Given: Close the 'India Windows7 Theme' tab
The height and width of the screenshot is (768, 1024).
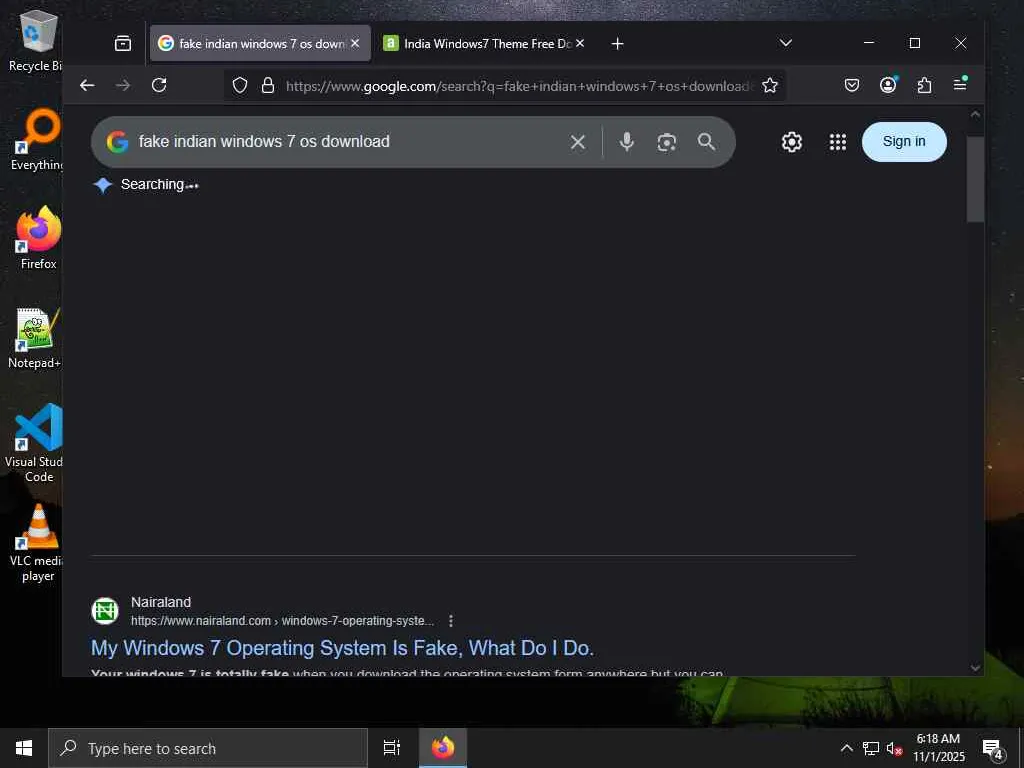Looking at the screenshot, I should click(x=580, y=43).
